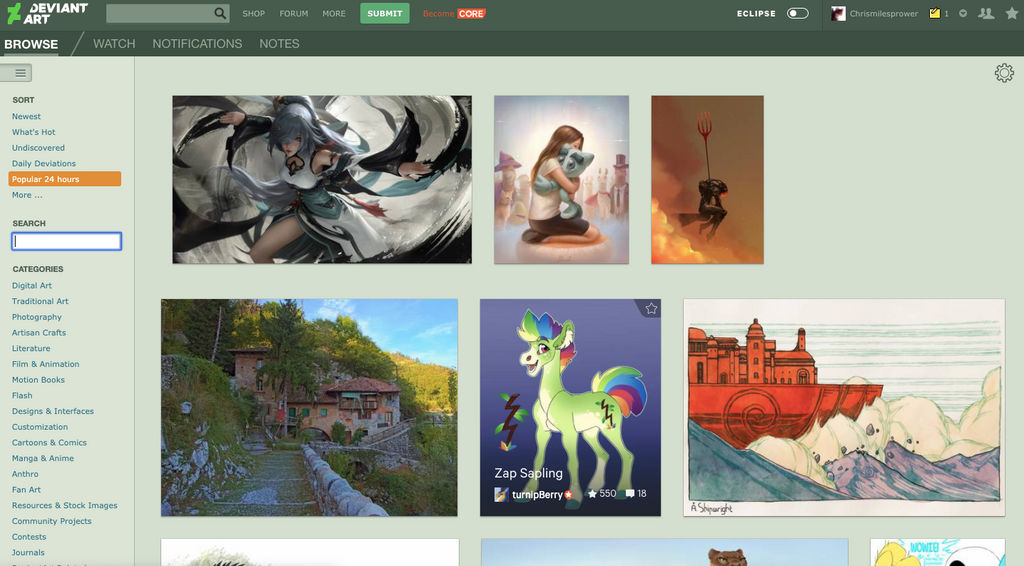Open the Film & Animation category
1024x566 pixels.
pyautogui.click(x=45, y=364)
